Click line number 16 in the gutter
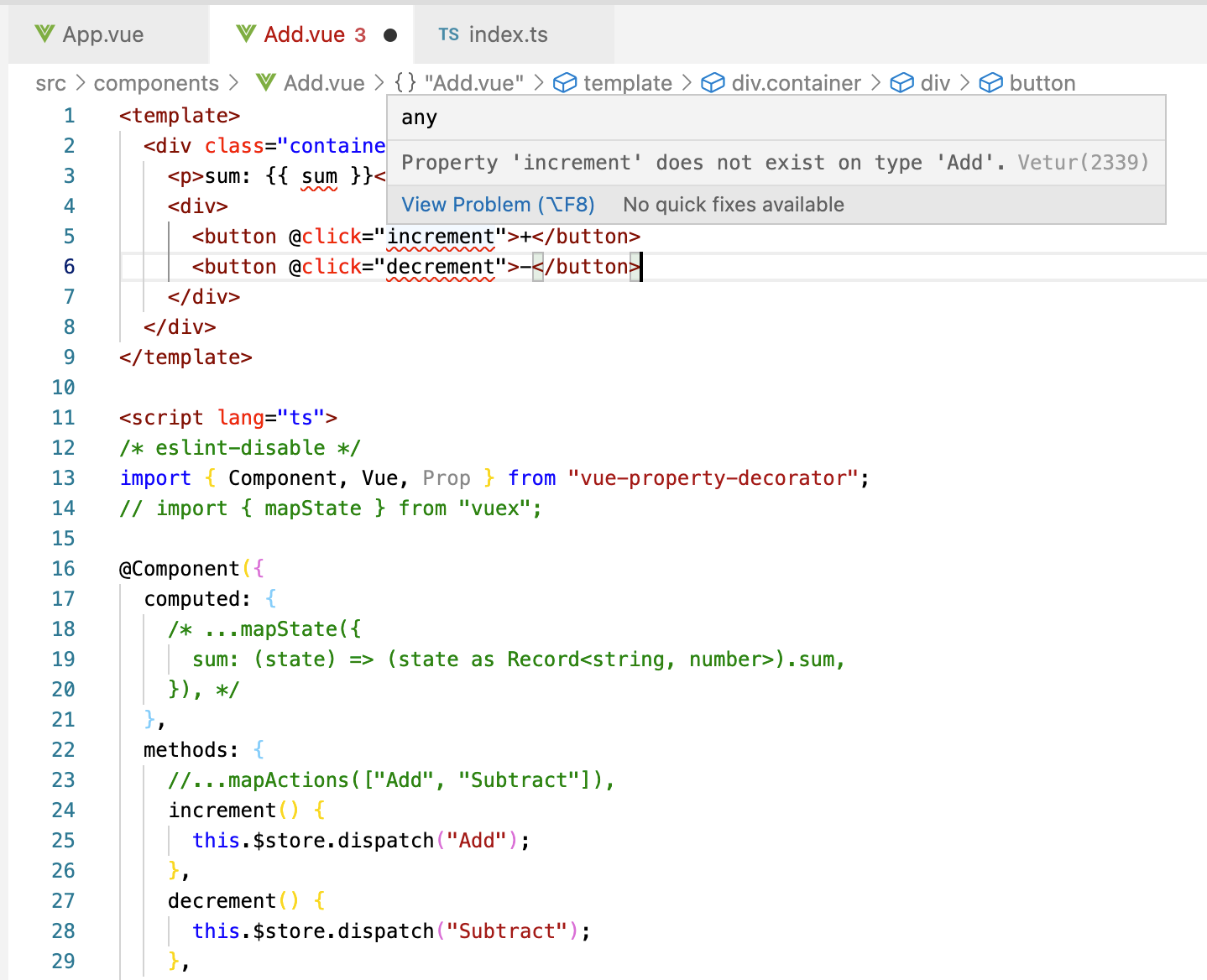The width and height of the screenshot is (1207, 980). coord(63,569)
